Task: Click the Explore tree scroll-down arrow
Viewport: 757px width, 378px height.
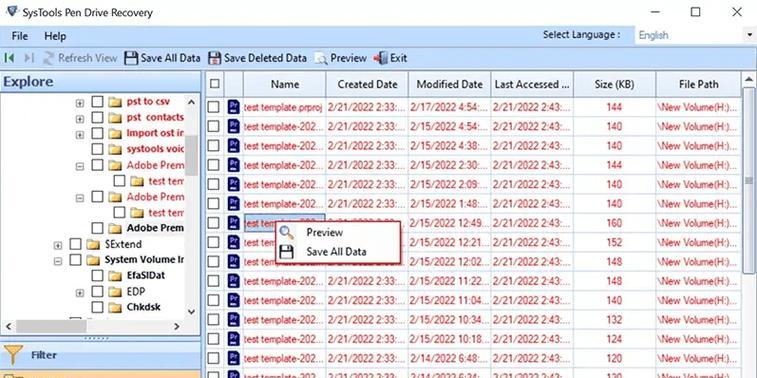Action: (x=192, y=312)
